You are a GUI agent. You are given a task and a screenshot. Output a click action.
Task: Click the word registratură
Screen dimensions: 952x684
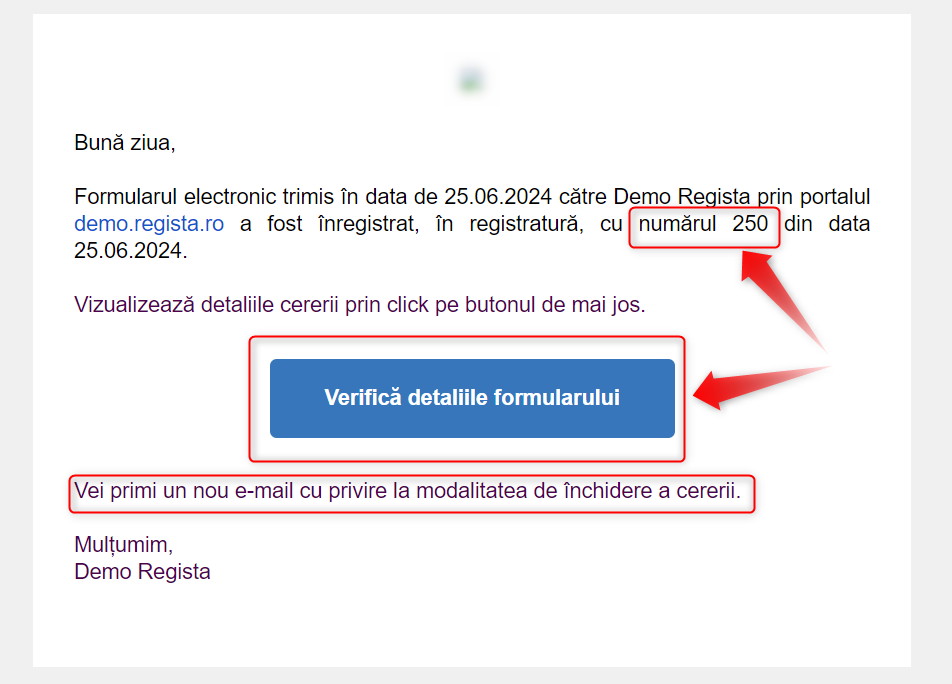(526, 224)
